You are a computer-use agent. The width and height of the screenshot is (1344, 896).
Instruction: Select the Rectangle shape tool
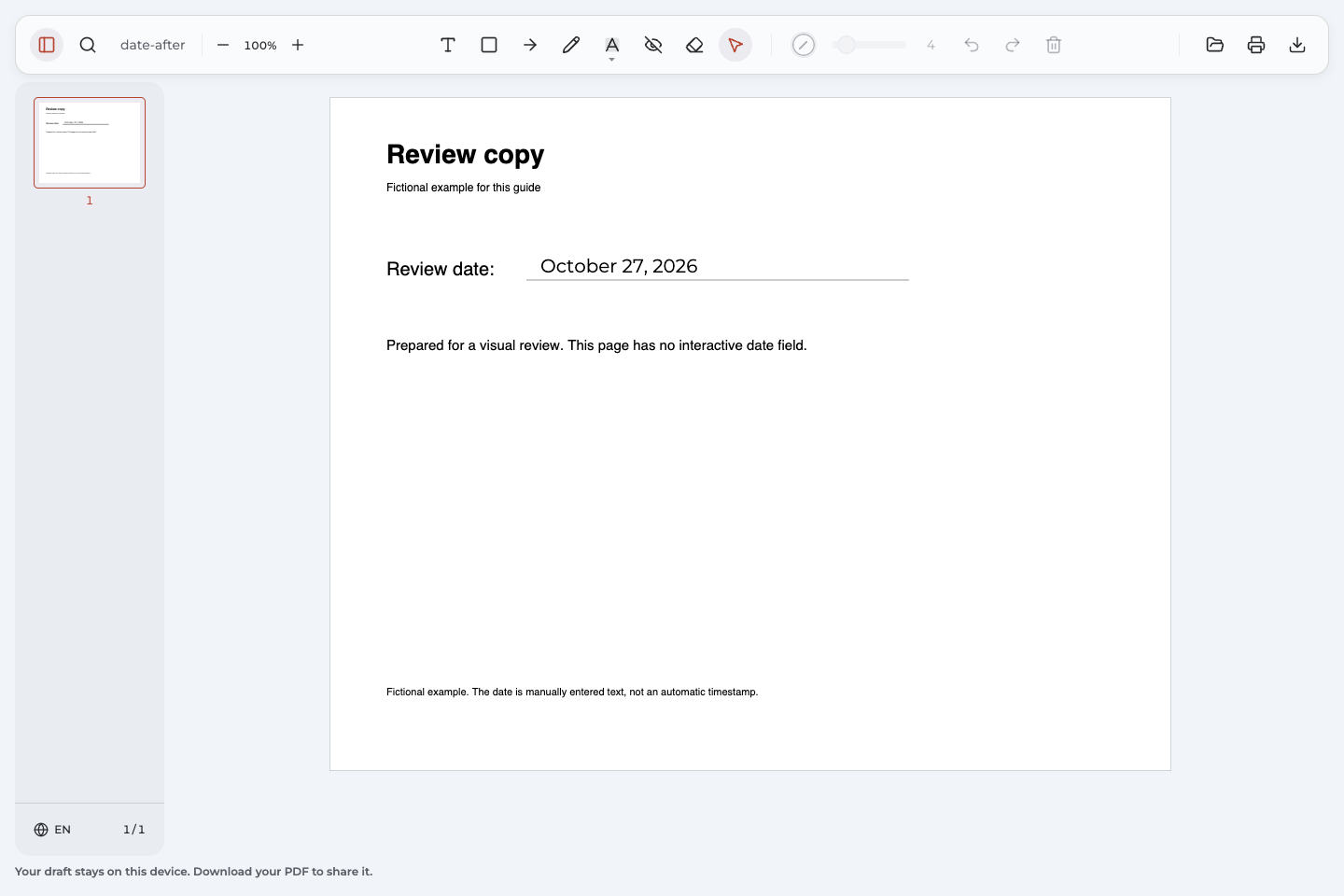coord(489,45)
